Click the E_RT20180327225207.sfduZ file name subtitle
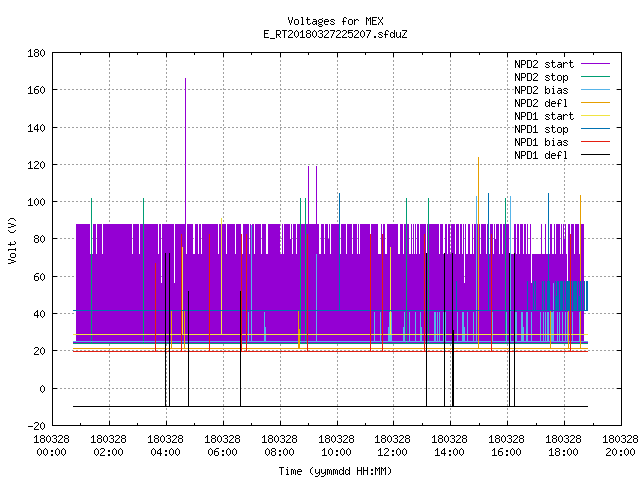The height and width of the screenshot is (480, 640). click(335, 34)
